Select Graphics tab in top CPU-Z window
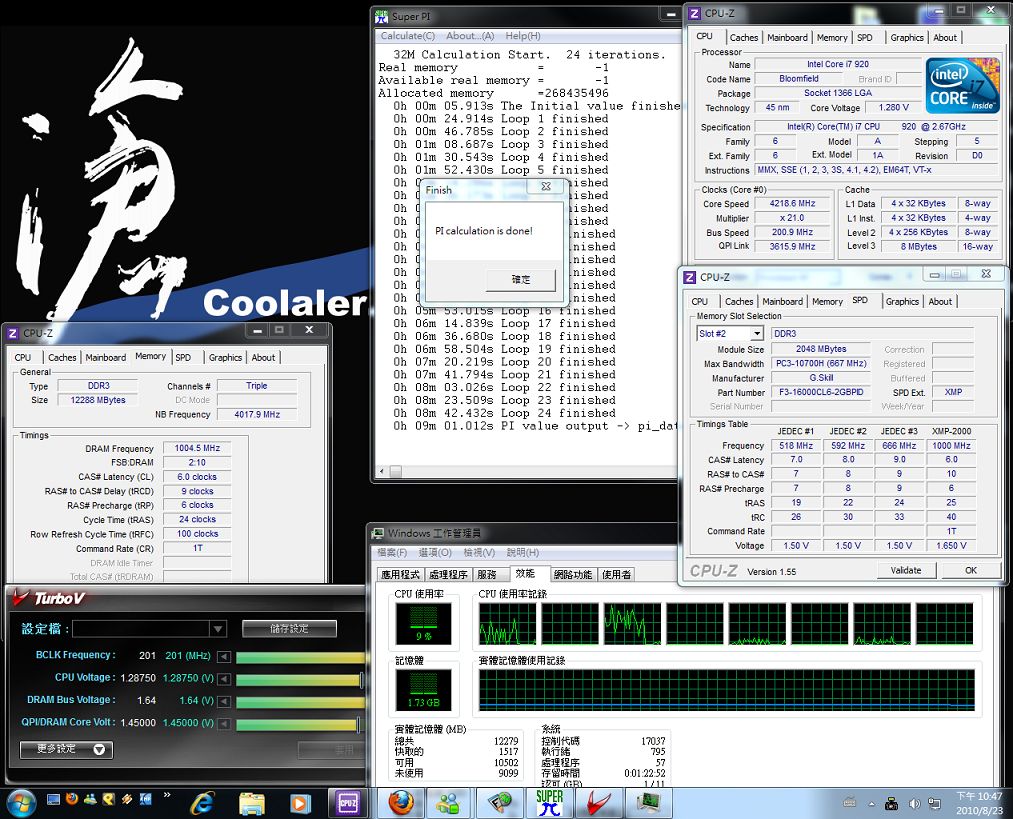Image resolution: width=1013 pixels, height=819 pixels. coord(906,37)
